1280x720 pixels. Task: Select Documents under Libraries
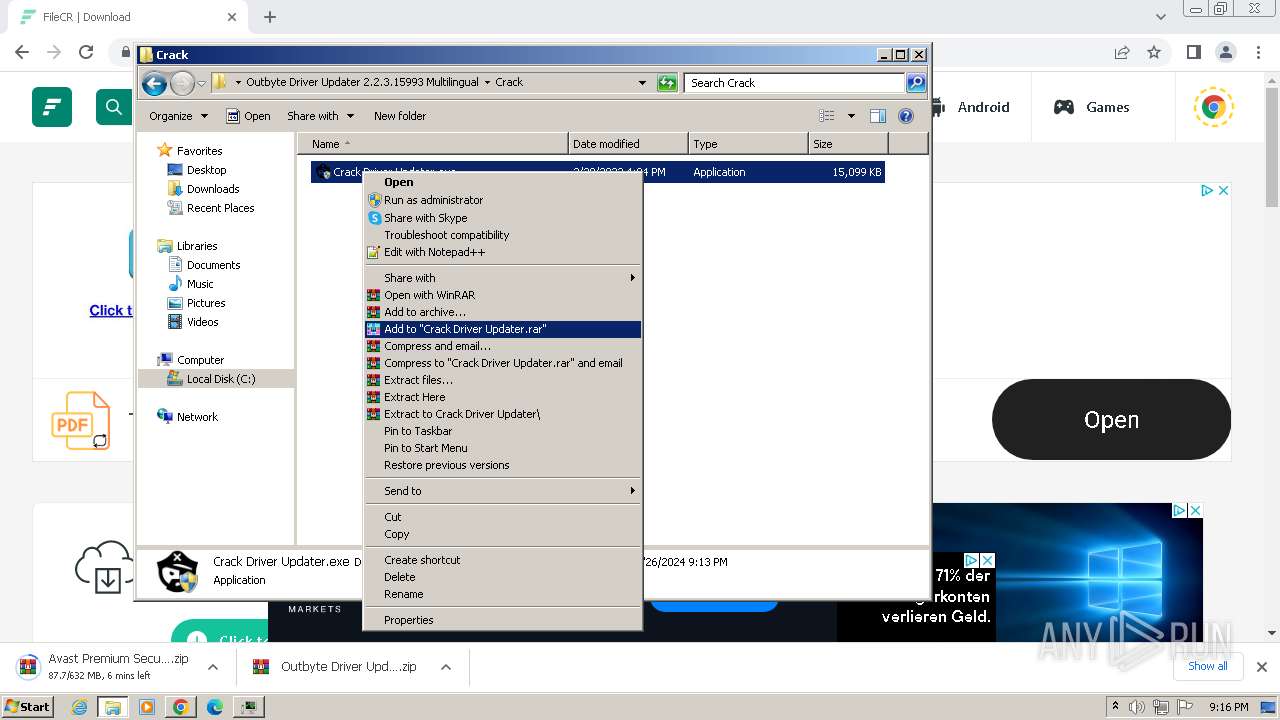213,265
